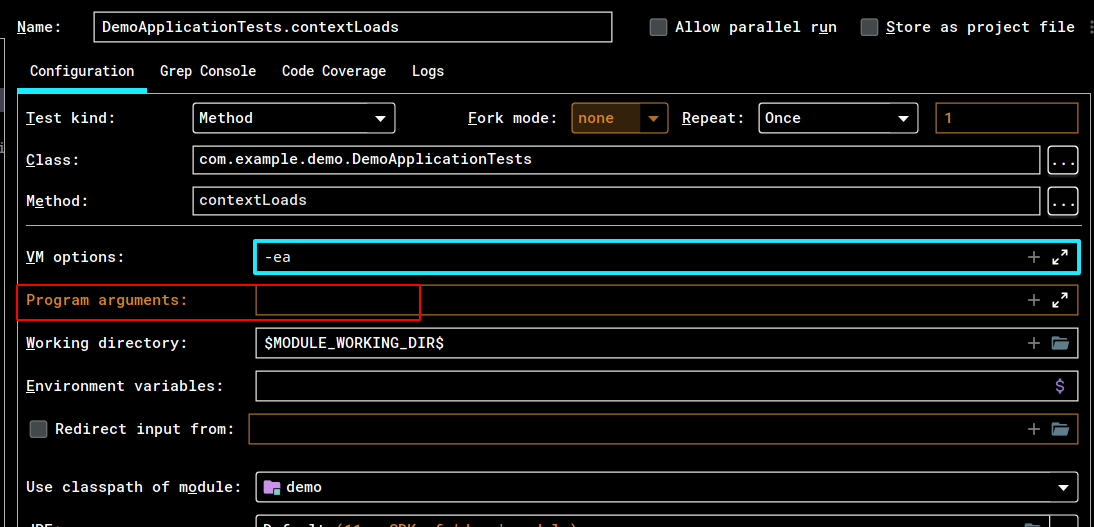Open the Test kind Method dropdown
The height and width of the screenshot is (527, 1094).
294,118
